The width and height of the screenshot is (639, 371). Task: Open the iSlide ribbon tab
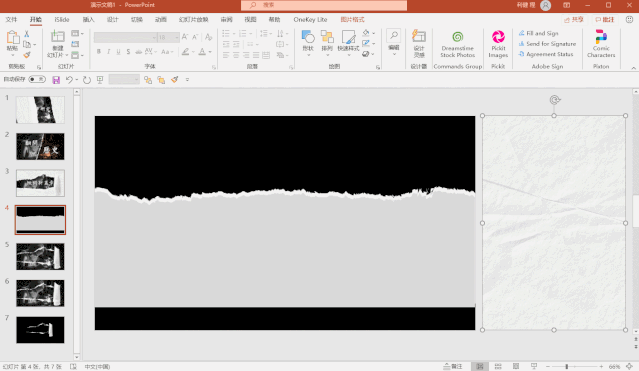(x=62, y=20)
